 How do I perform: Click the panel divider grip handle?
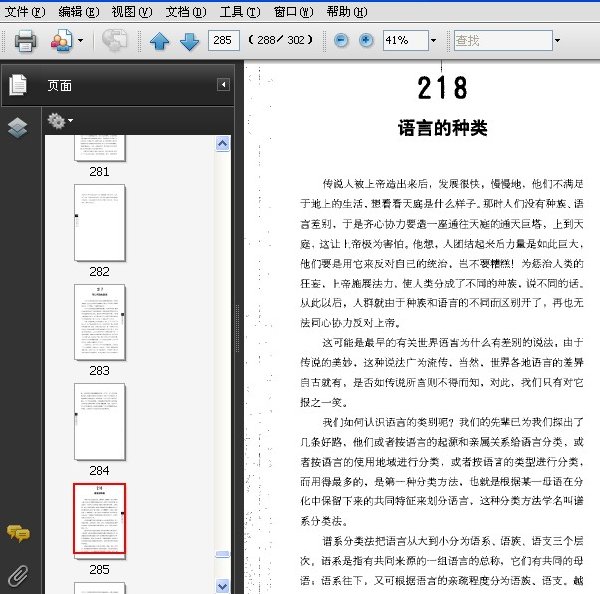click(x=238, y=328)
